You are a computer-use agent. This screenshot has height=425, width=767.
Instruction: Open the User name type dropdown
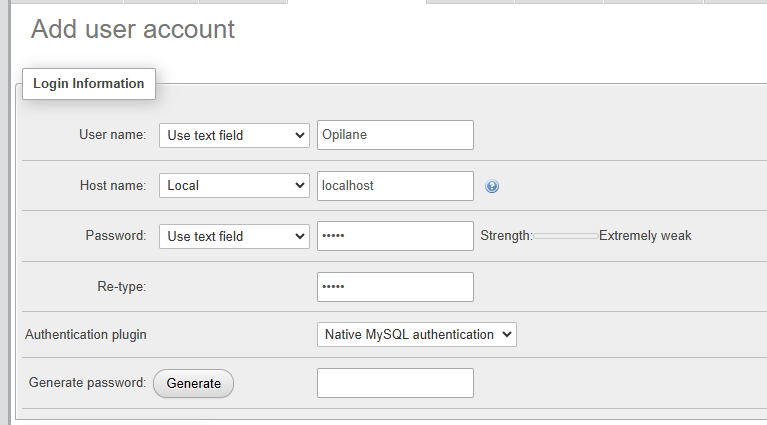pyautogui.click(x=234, y=135)
